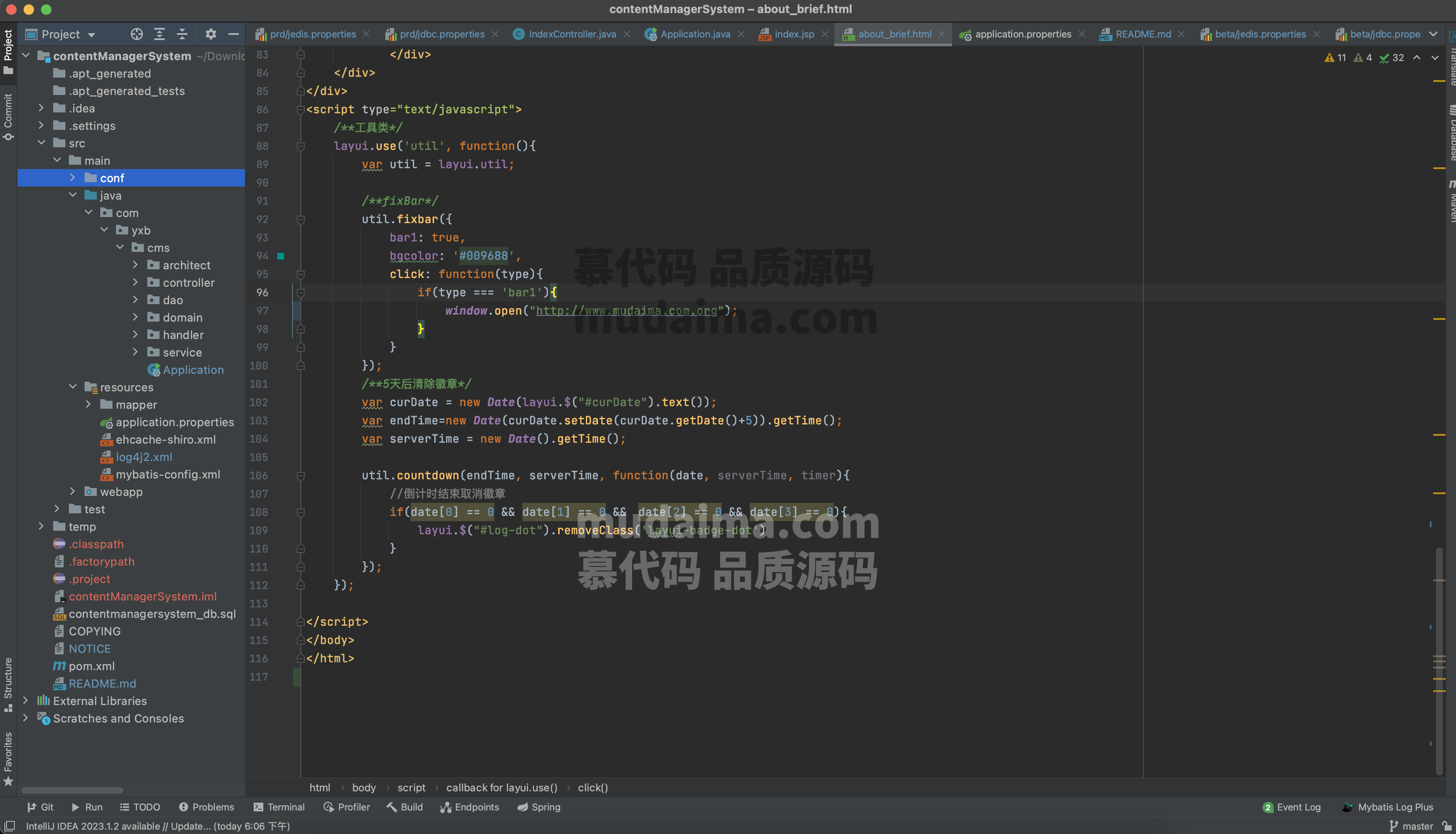
Task: Click the warnings count inspection indicator
Action: (x=1335, y=57)
